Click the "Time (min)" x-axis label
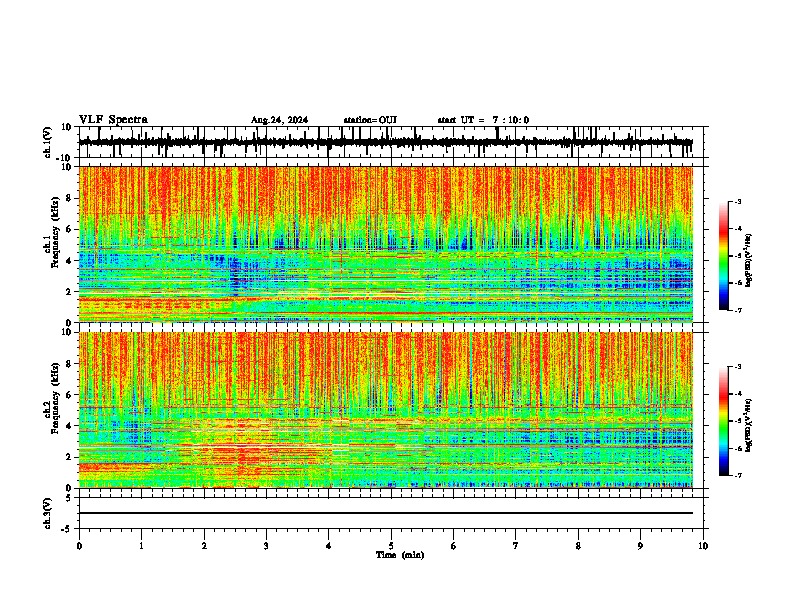Image resolution: width=792 pixels, height=612 pixels. [x=400, y=555]
